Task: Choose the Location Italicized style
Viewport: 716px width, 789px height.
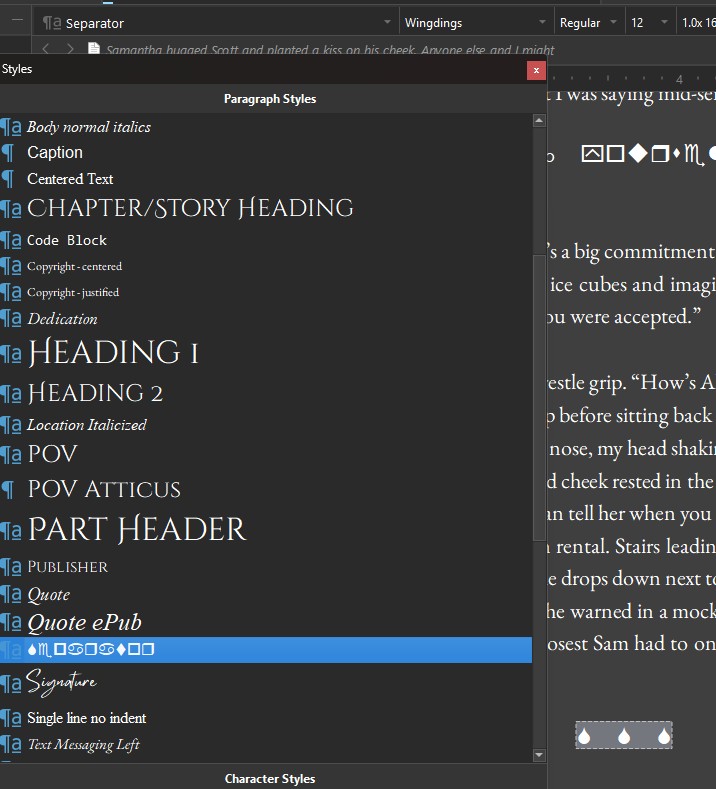Action: 86,425
